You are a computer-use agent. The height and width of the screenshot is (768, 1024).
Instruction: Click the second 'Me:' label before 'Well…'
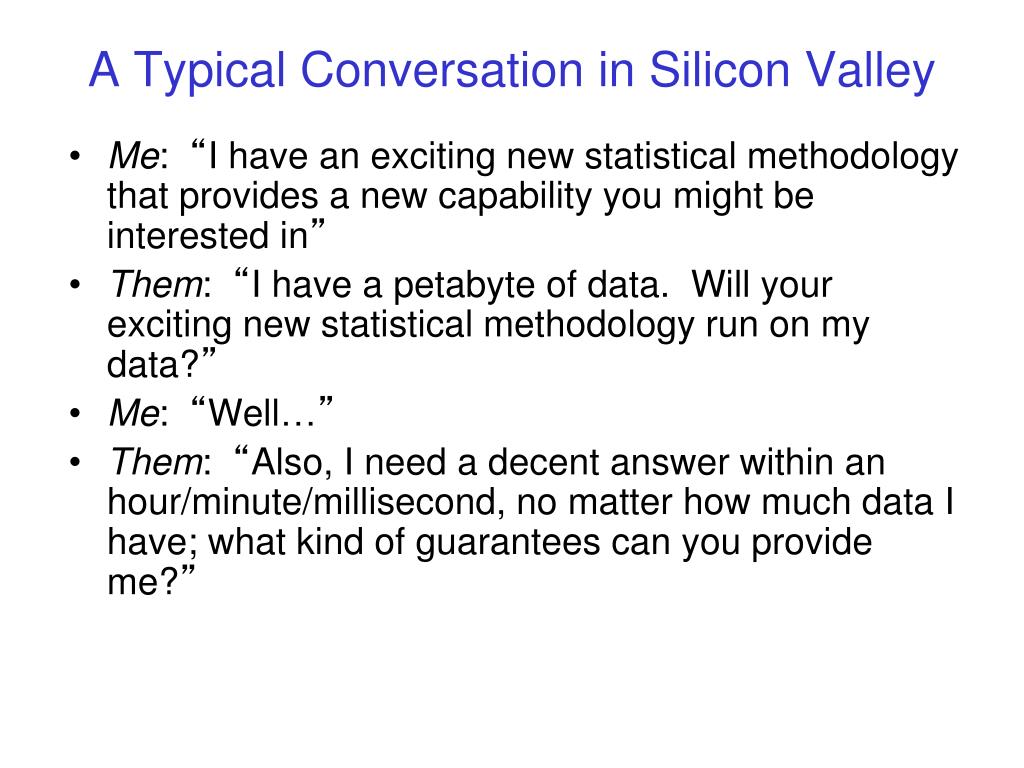[x=138, y=413]
